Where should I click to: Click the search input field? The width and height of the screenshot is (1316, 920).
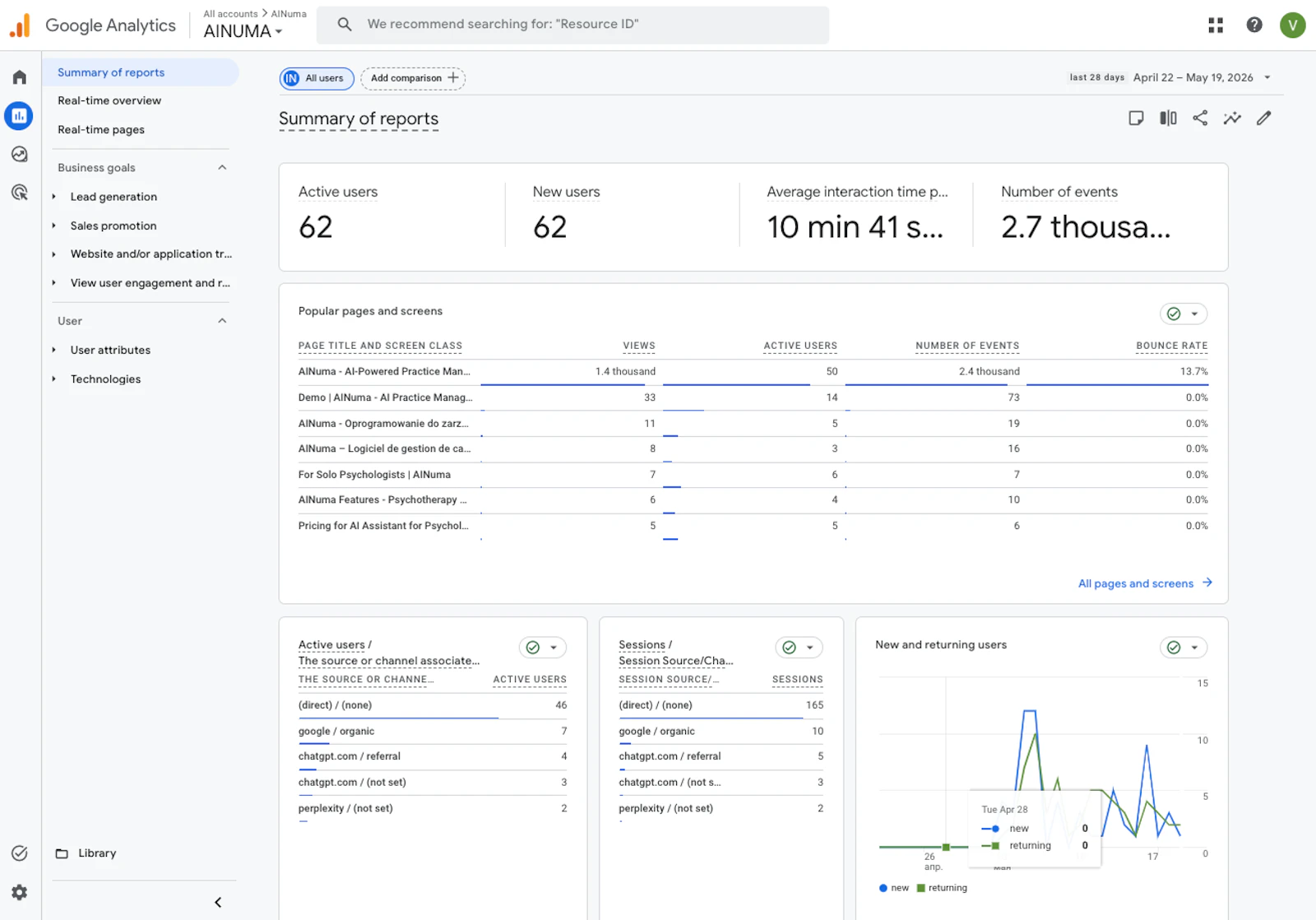[572, 25]
